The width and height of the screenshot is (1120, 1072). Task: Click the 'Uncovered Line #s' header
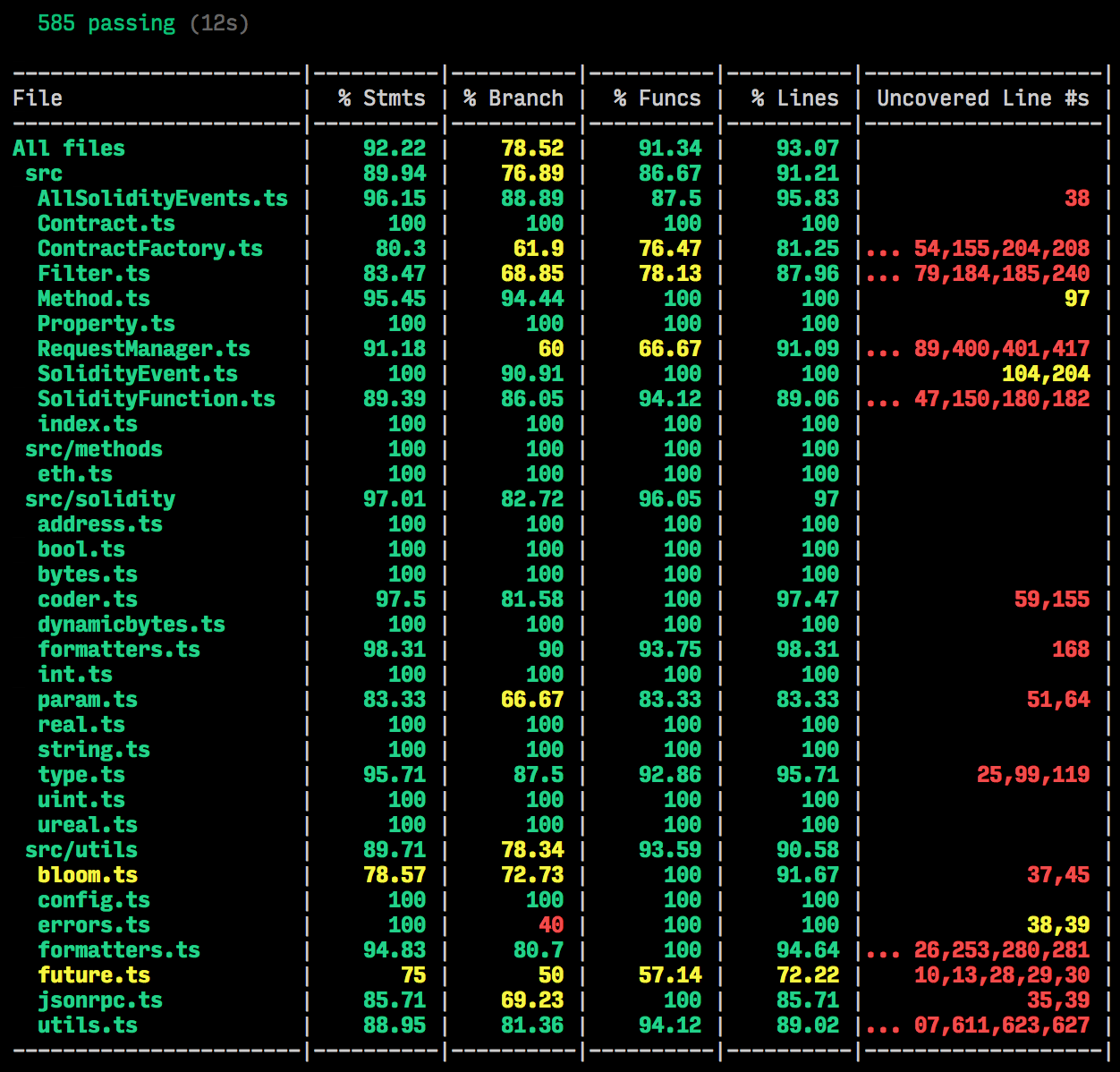click(983, 98)
